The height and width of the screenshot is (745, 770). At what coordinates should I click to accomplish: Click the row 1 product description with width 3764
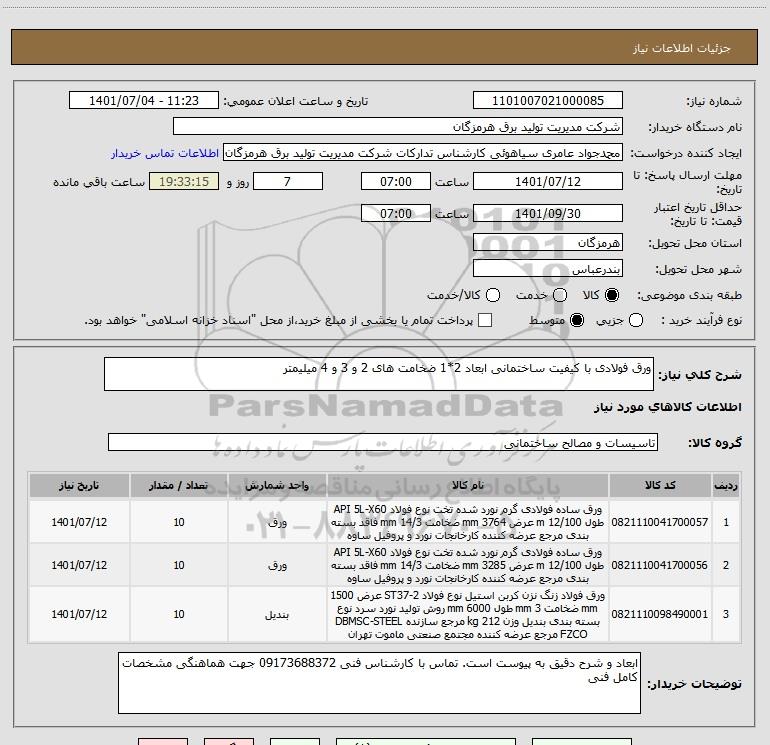point(468,522)
